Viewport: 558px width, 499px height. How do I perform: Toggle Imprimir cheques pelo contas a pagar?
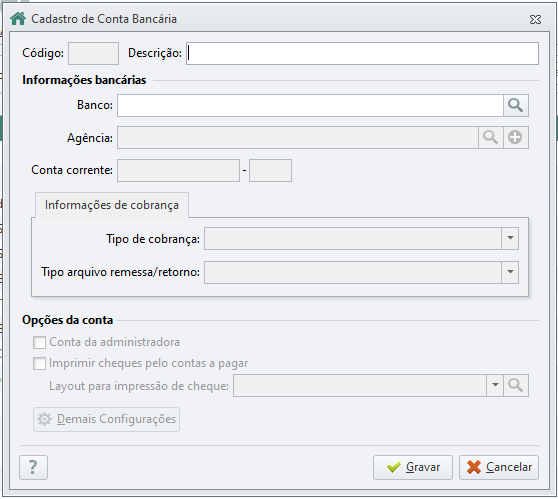[39, 363]
